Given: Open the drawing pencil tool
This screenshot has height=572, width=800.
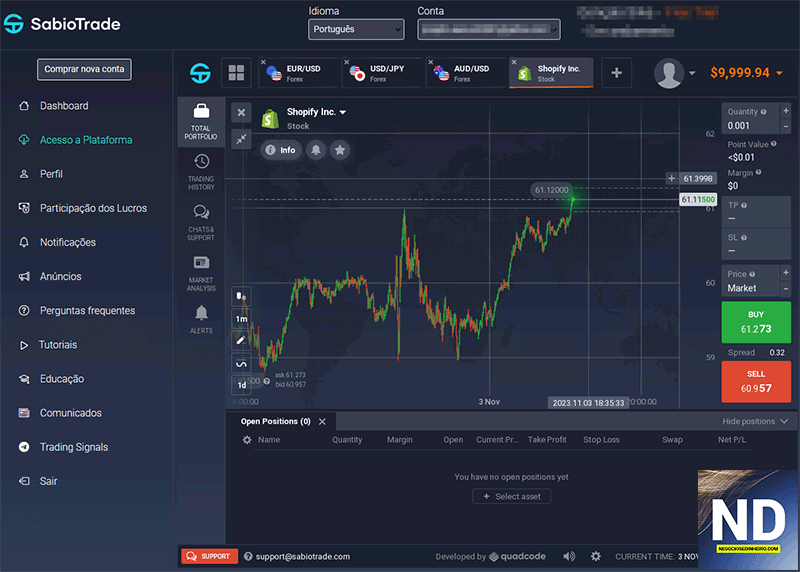Looking at the screenshot, I should click(x=241, y=340).
